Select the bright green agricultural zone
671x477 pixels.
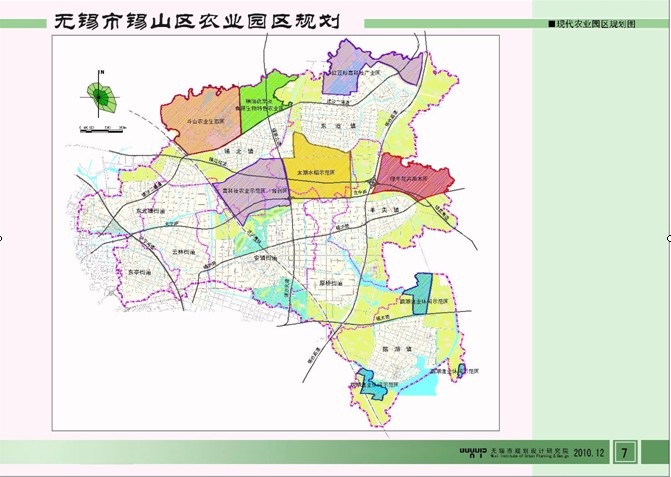pyautogui.click(x=269, y=98)
